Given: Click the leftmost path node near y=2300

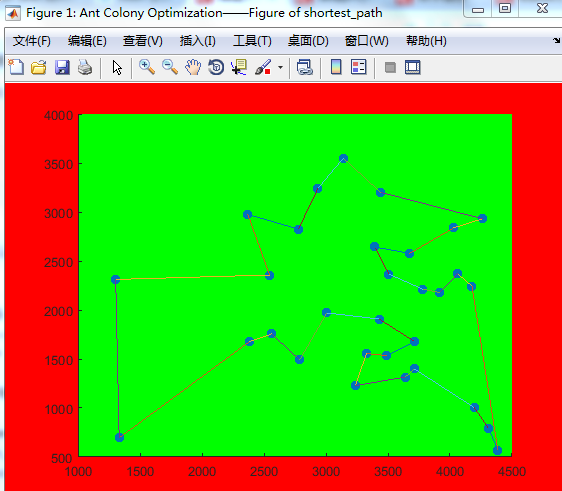Looking at the screenshot, I should [x=115, y=279].
